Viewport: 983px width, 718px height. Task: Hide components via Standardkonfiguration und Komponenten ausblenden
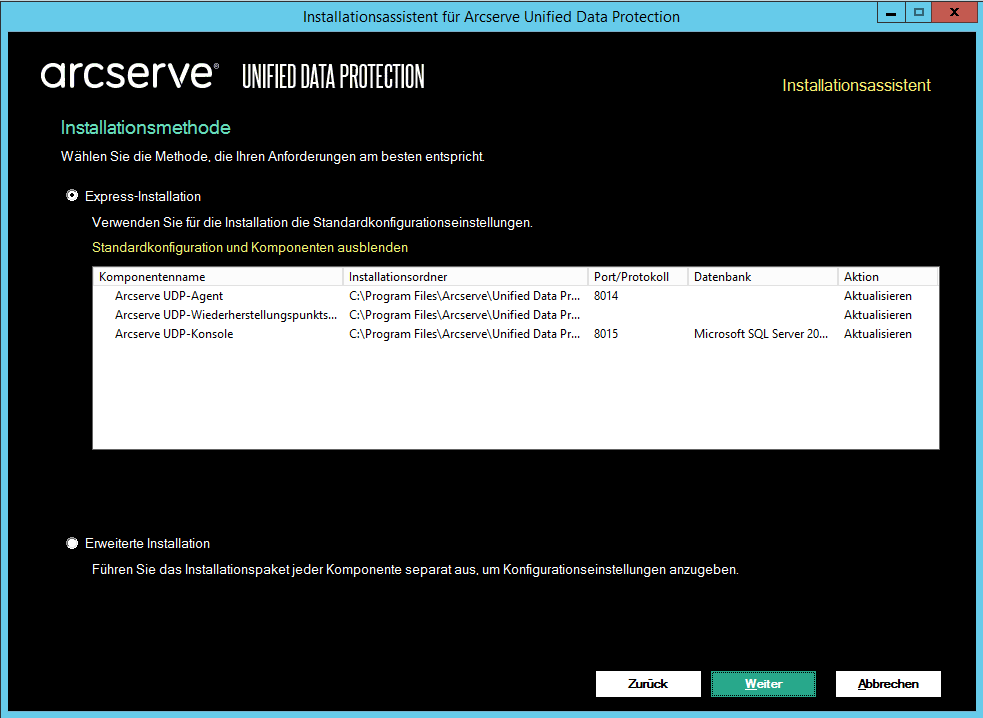tap(250, 248)
